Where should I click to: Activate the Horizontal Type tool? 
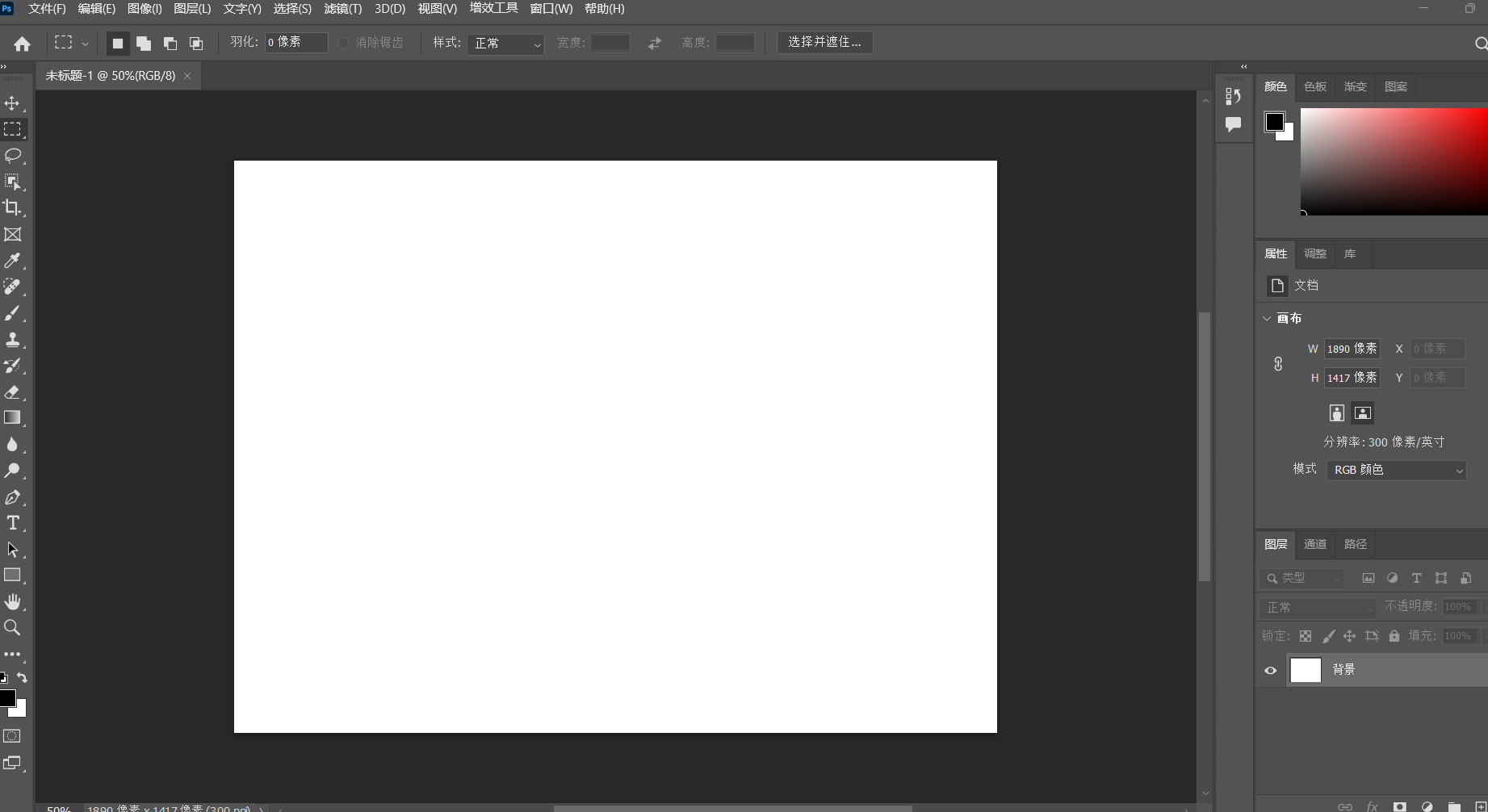[x=13, y=523]
